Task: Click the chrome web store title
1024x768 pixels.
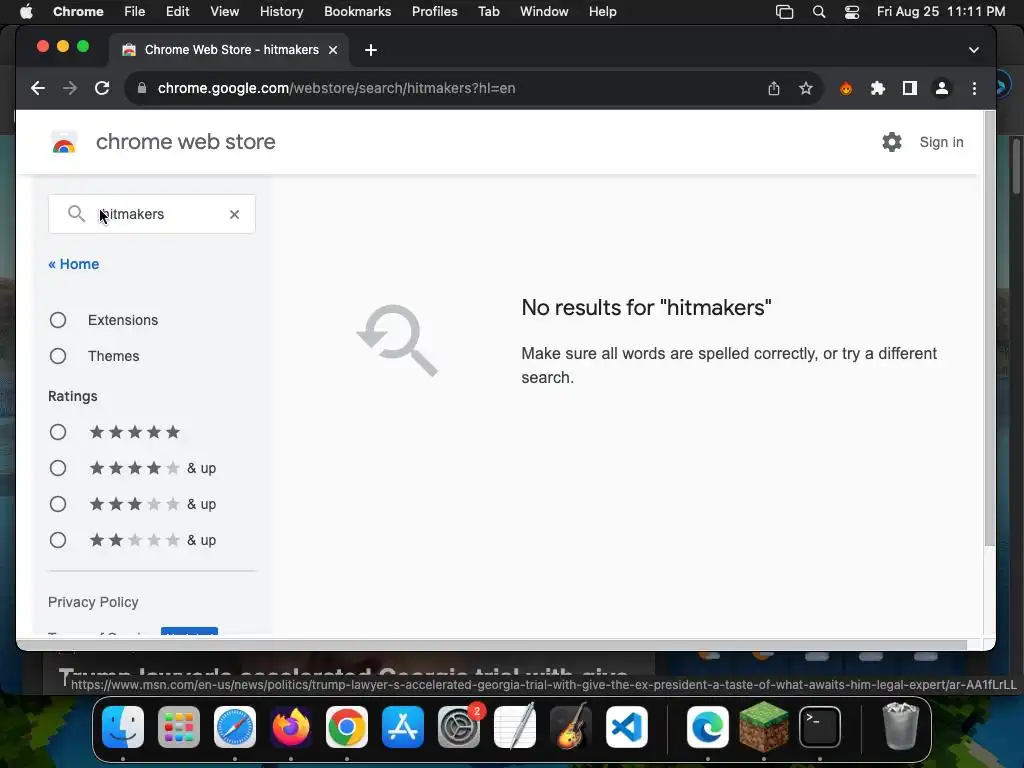Action: click(185, 142)
